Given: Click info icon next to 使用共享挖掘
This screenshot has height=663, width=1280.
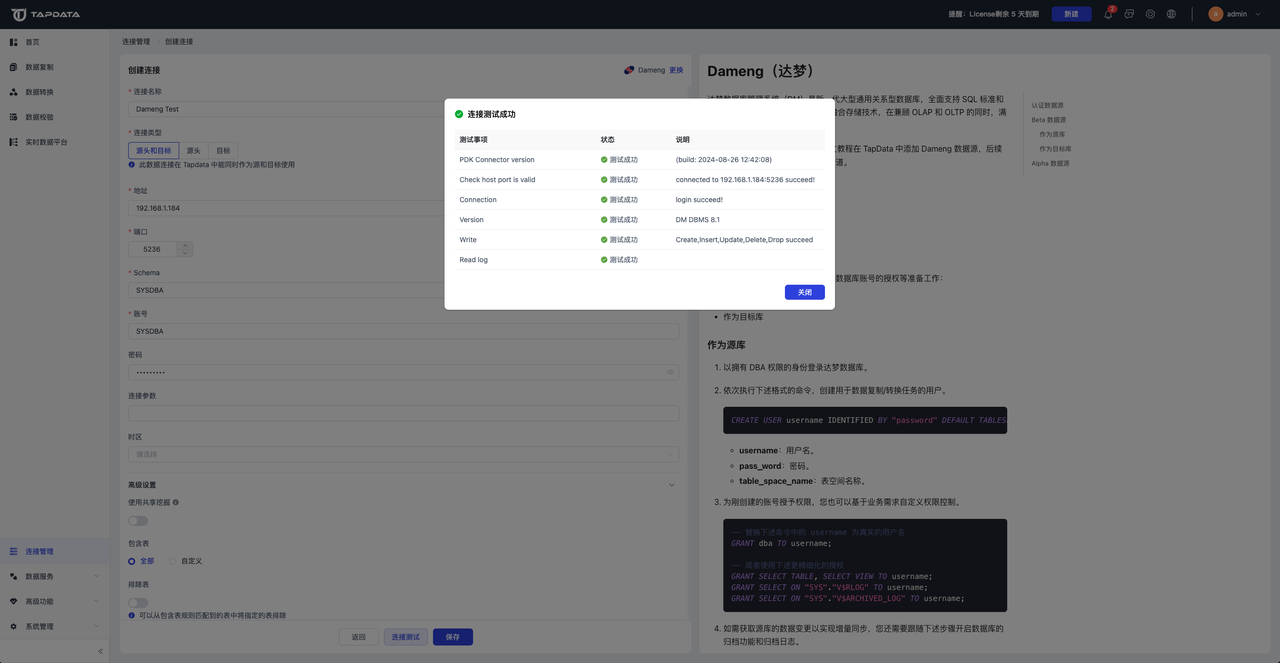Looking at the screenshot, I should [x=176, y=502].
